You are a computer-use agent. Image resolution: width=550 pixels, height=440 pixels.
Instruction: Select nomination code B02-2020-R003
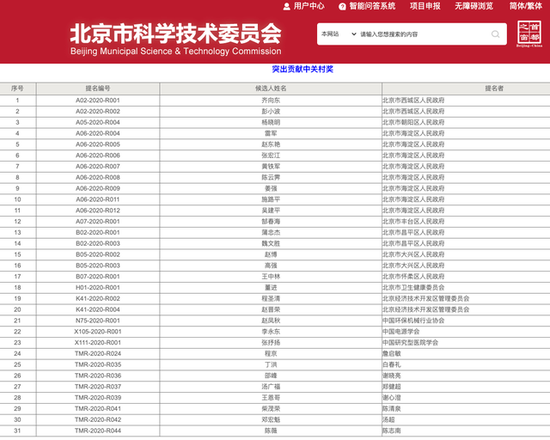[x=98, y=244]
